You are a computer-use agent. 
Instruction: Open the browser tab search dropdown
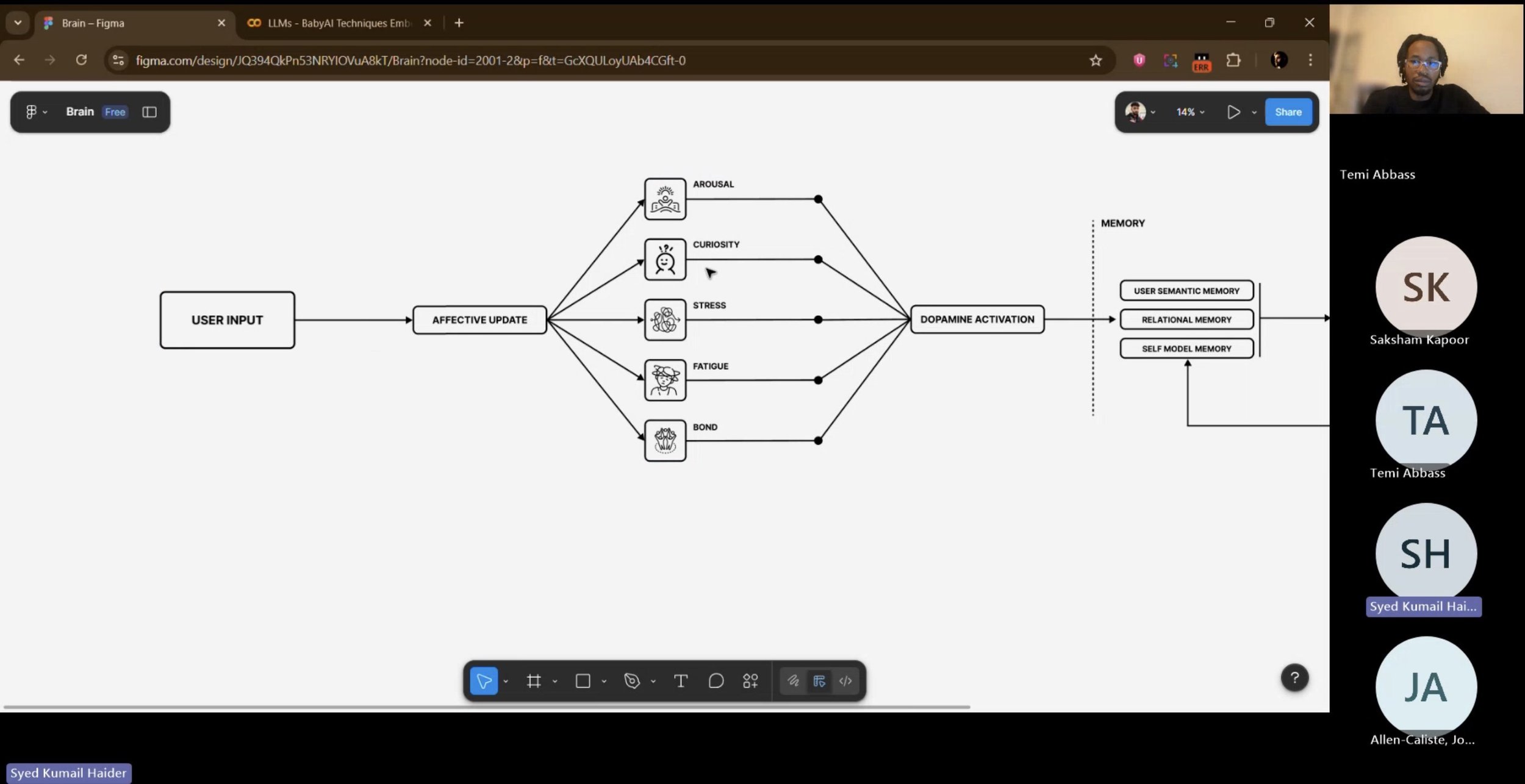(x=18, y=23)
